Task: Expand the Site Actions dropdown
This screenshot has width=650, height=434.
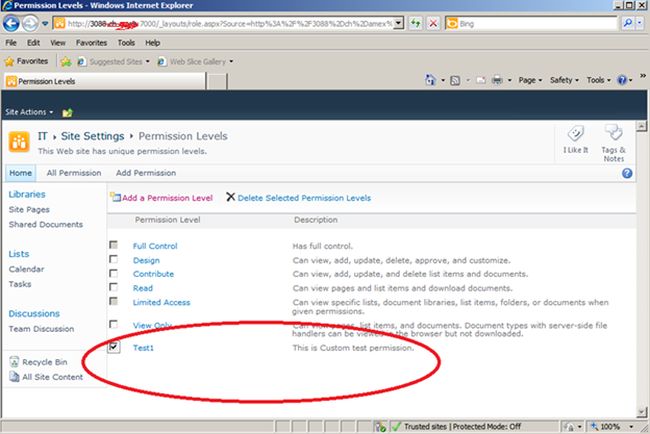Action: point(29,112)
